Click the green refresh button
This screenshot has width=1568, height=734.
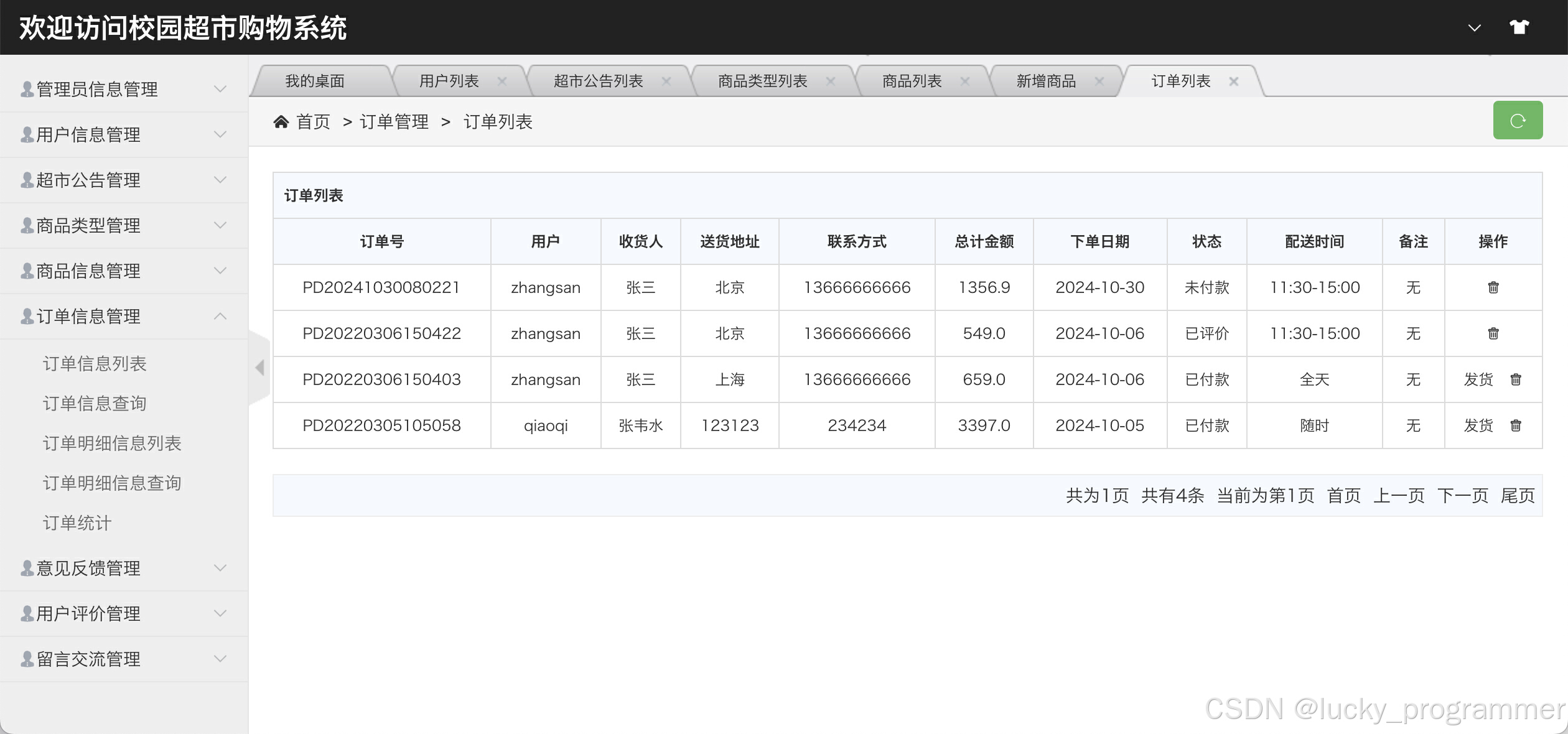[x=1517, y=121]
